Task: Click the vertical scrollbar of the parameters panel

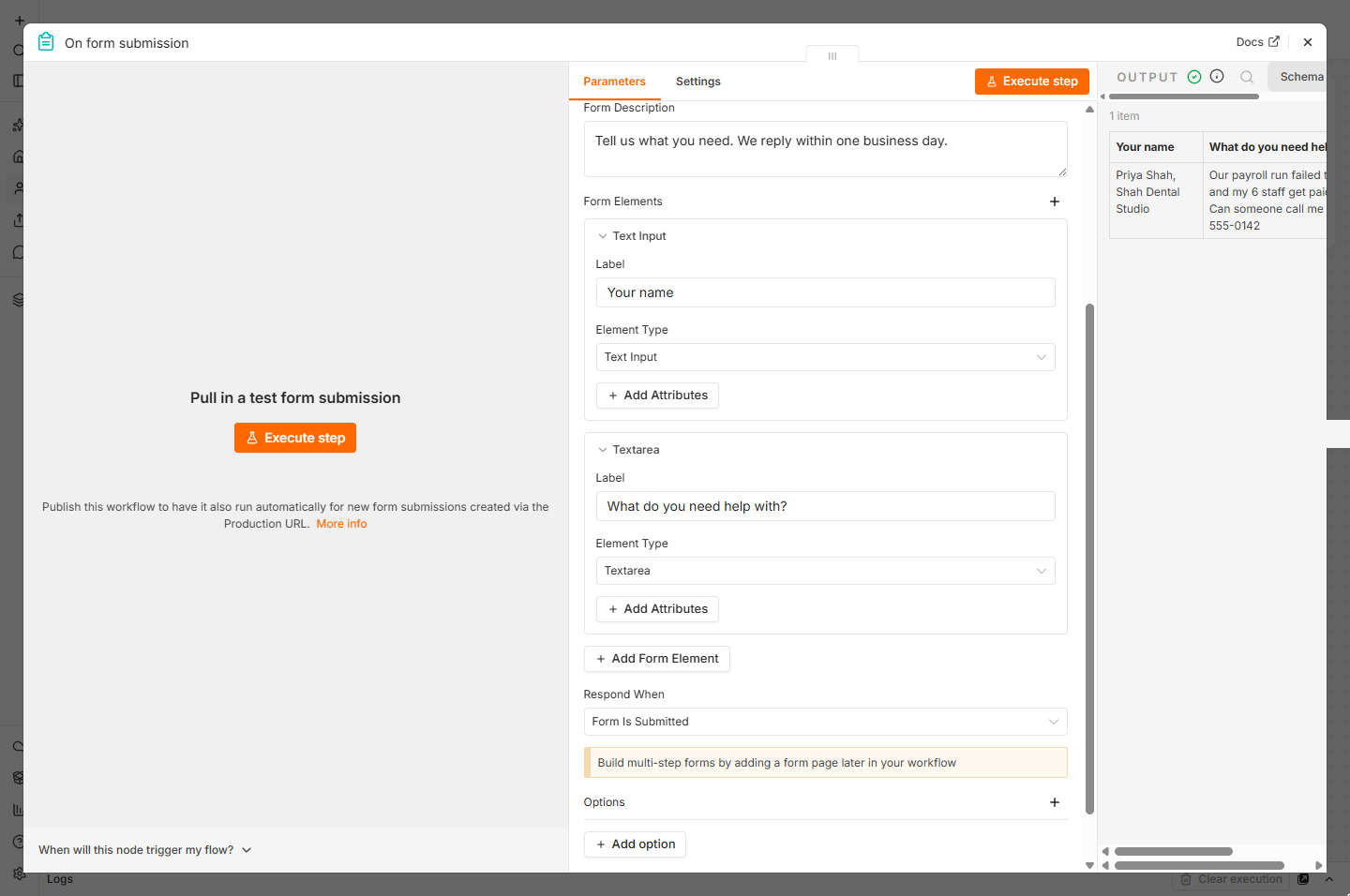Action: coord(1089,559)
